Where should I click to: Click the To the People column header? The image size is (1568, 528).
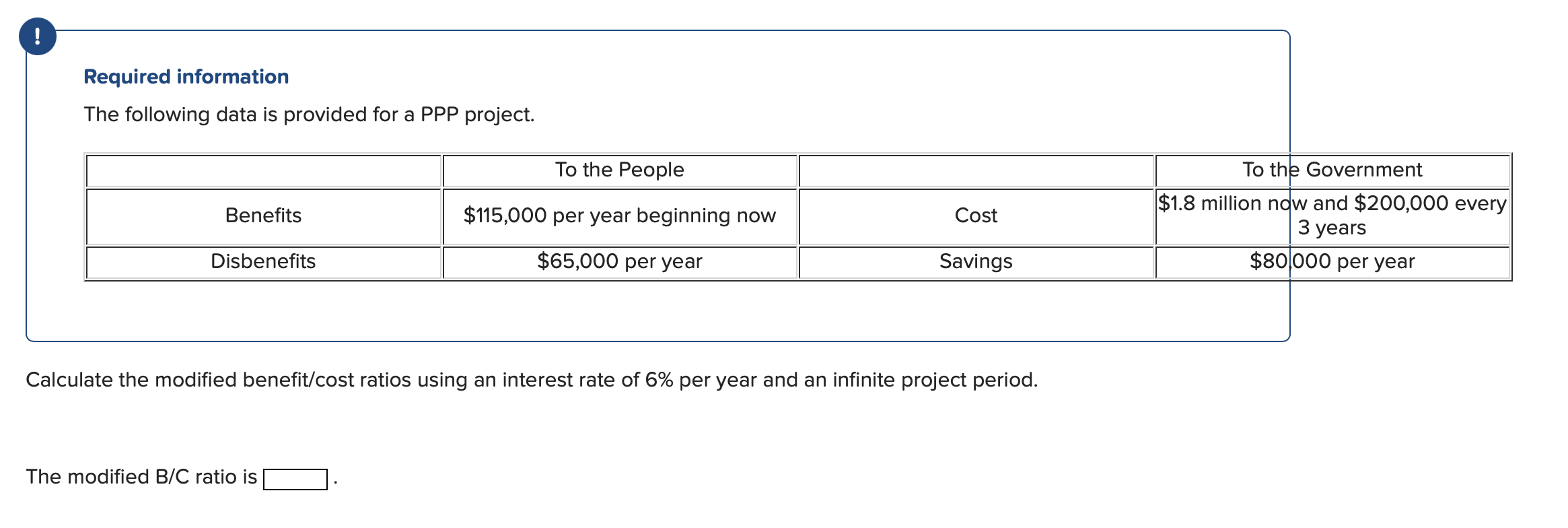click(619, 170)
